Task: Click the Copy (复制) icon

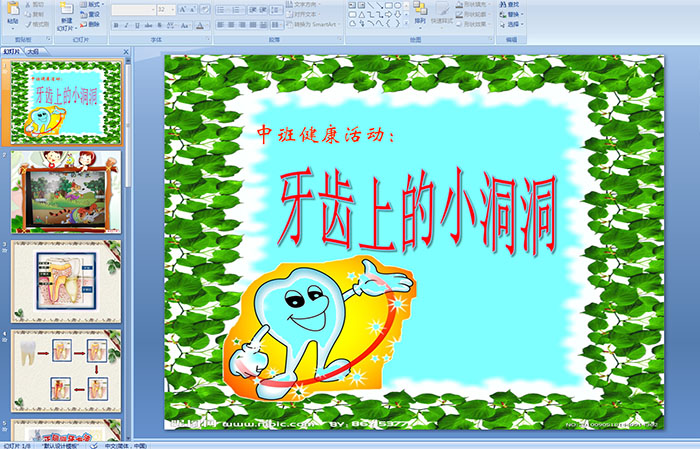Action: (x=28, y=15)
